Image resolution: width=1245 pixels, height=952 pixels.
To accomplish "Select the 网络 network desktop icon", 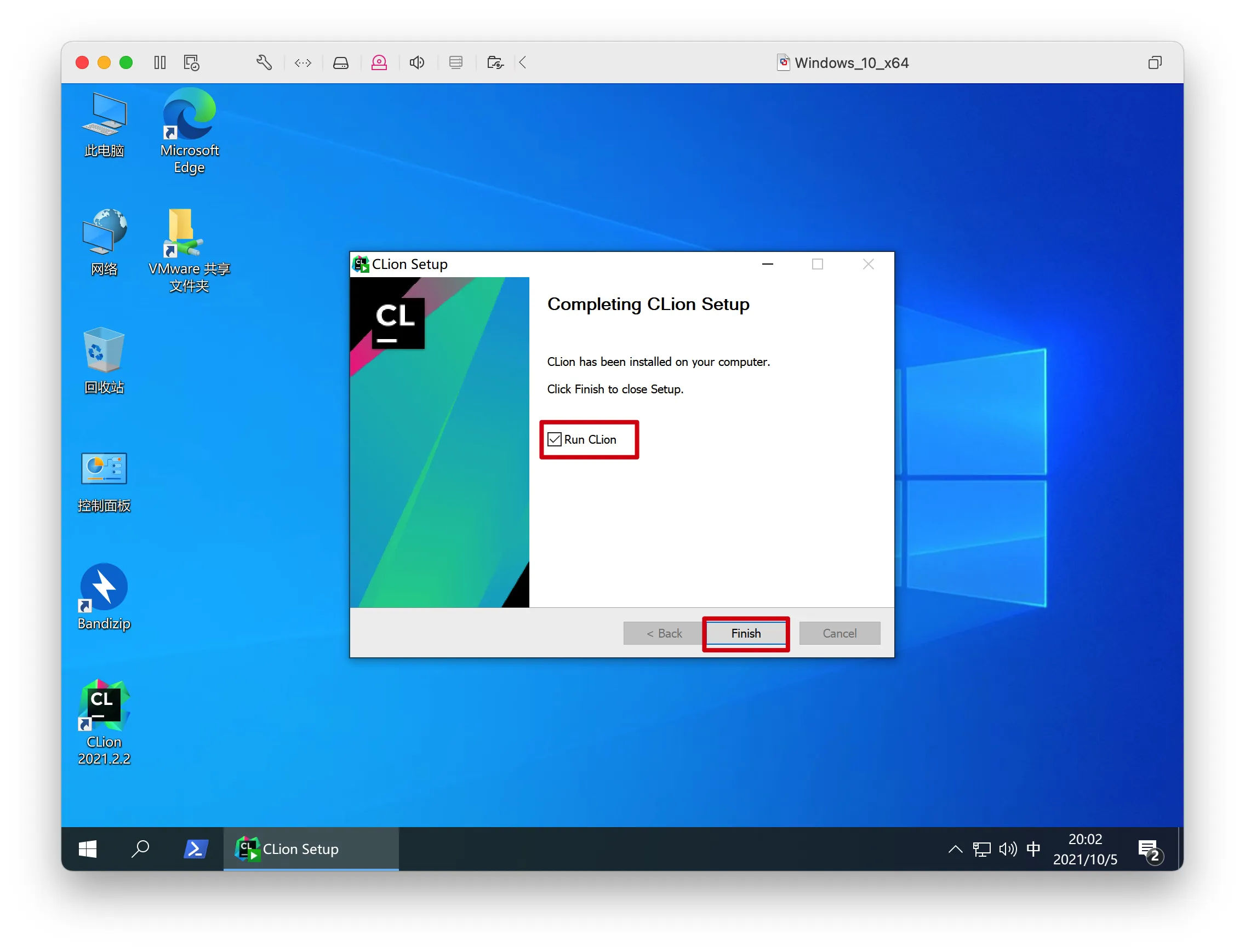I will (104, 243).
